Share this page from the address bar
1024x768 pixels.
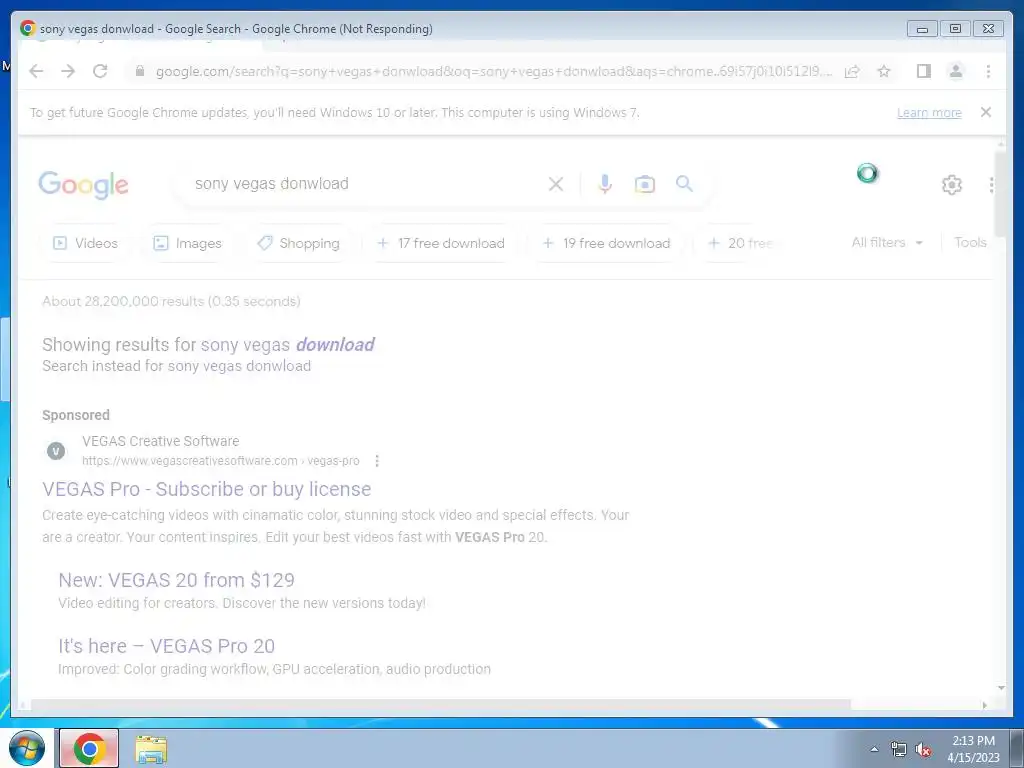pyautogui.click(x=852, y=72)
